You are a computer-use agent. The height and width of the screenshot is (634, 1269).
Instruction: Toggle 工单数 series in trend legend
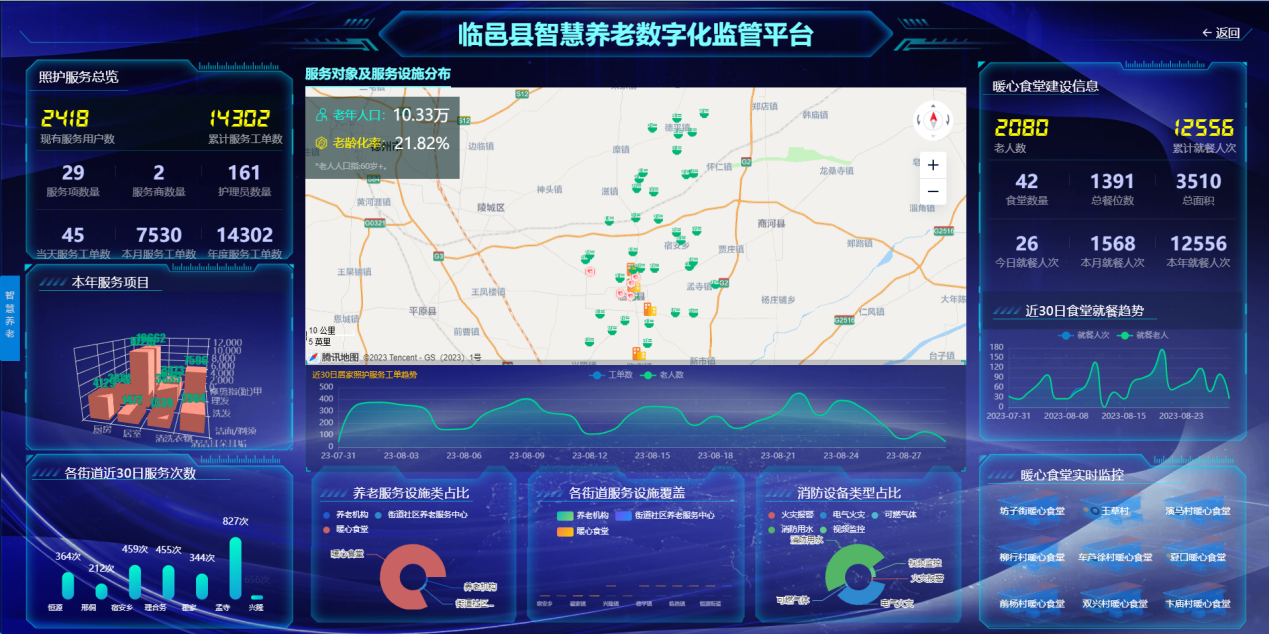[609, 375]
